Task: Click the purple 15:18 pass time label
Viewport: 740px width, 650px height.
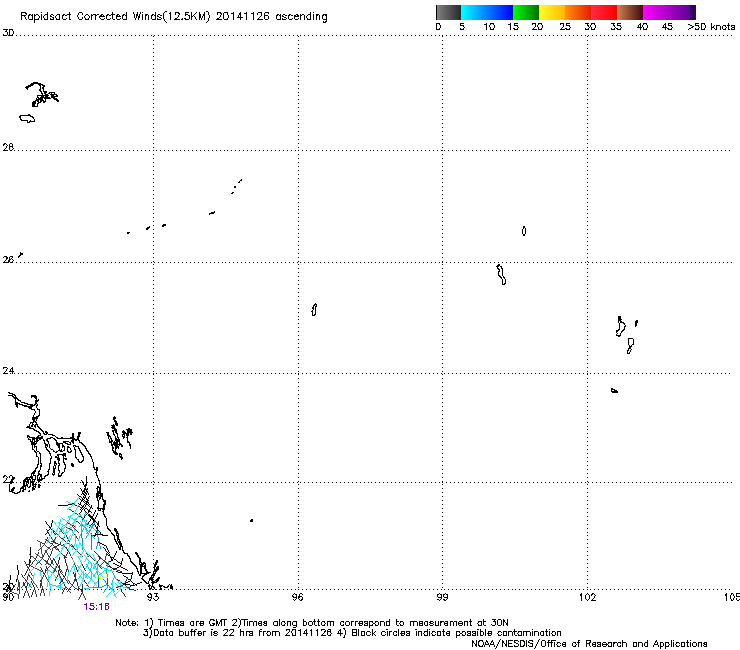Action: tap(96, 607)
